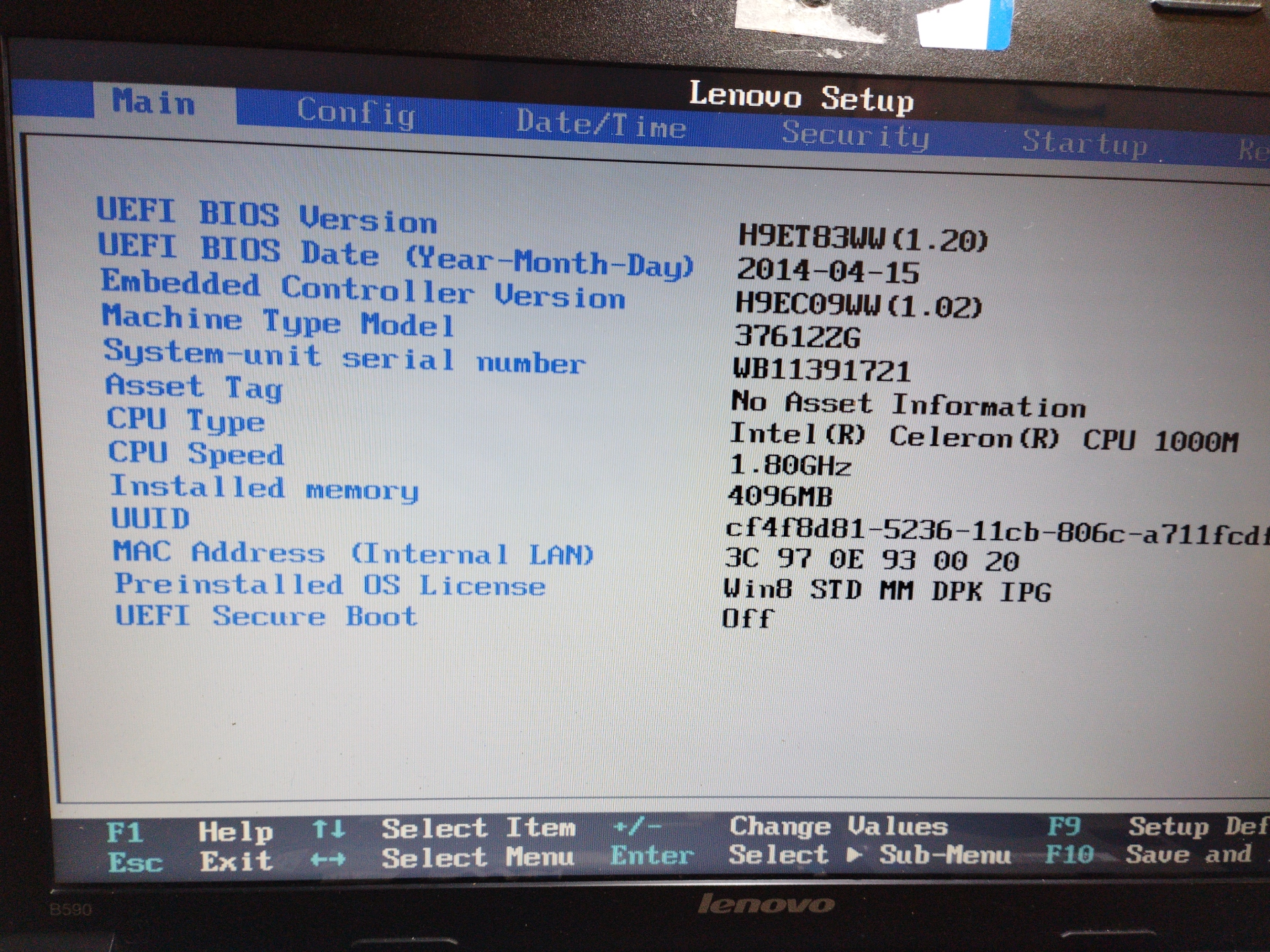Click 'Select Menu' footer label

coord(478,857)
